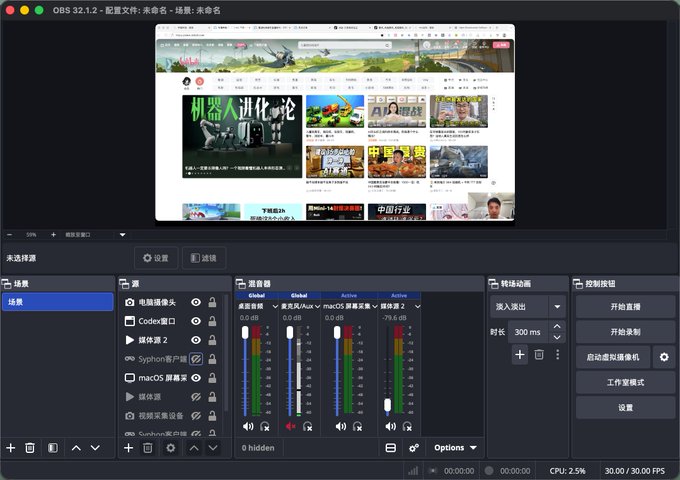Open the preview scaling dropdown arrow
This screenshot has width=680, height=480.
coord(122,235)
